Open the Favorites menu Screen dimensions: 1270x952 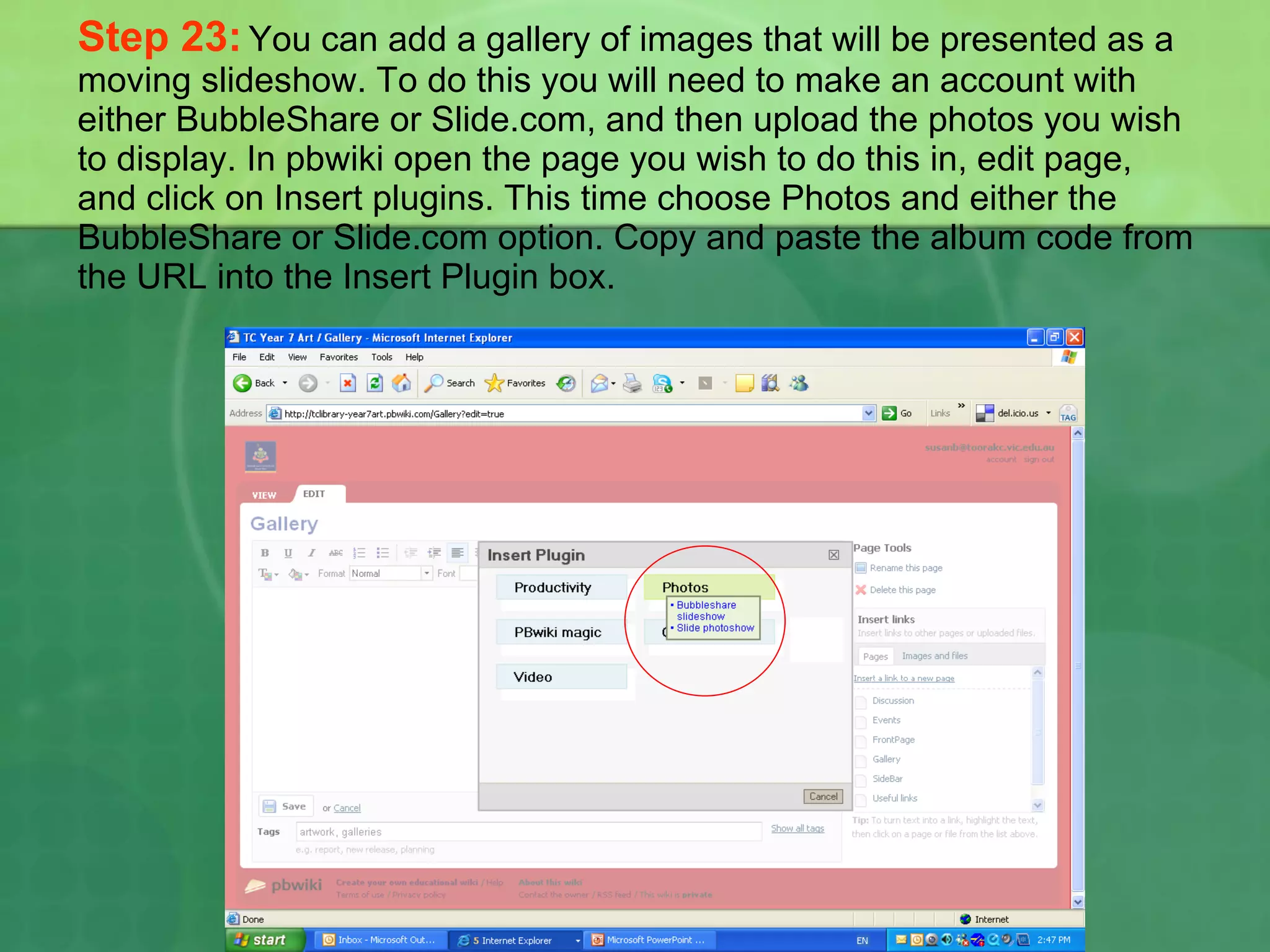339,357
